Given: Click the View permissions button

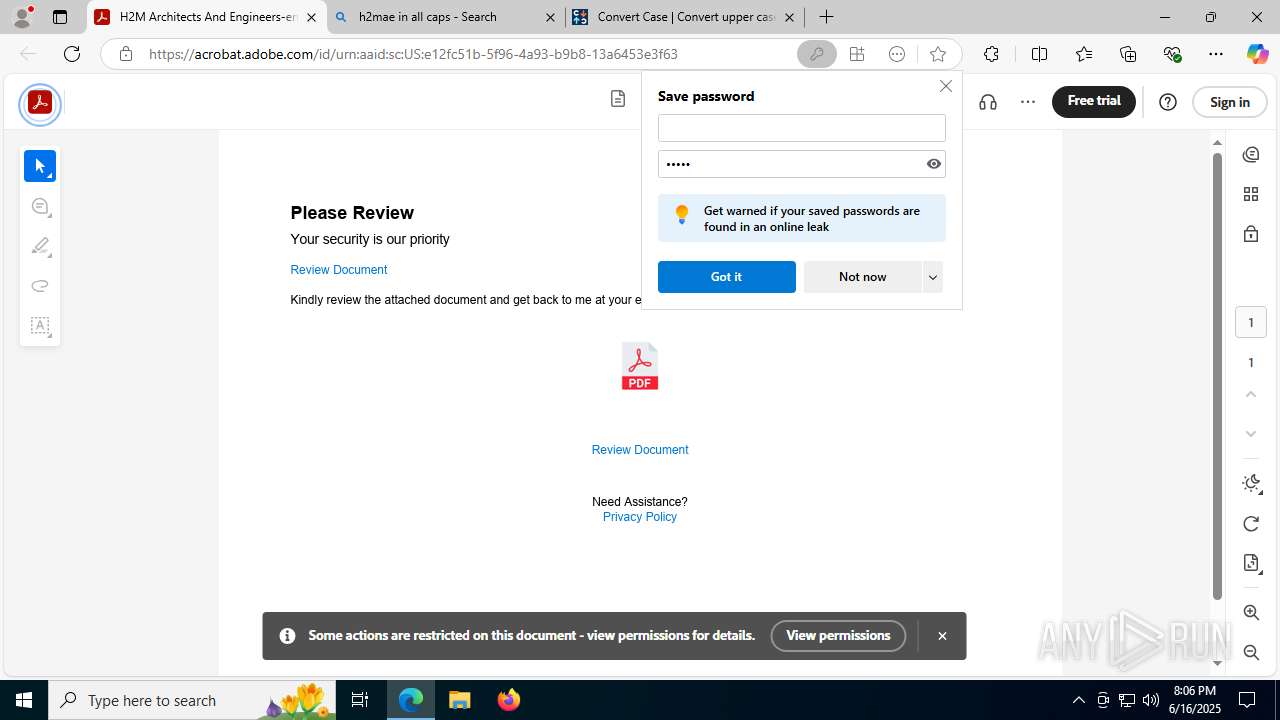Looking at the screenshot, I should [838, 636].
